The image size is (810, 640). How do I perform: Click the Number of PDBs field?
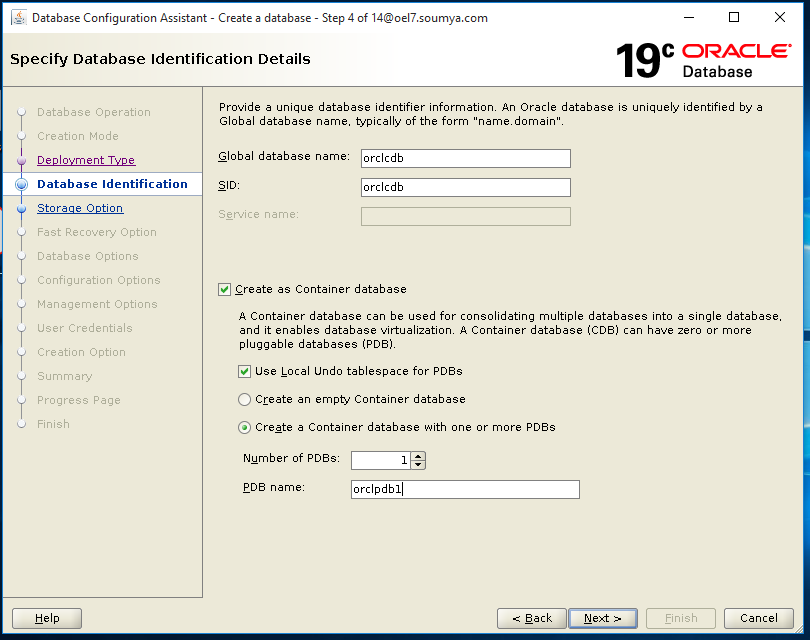point(381,460)
